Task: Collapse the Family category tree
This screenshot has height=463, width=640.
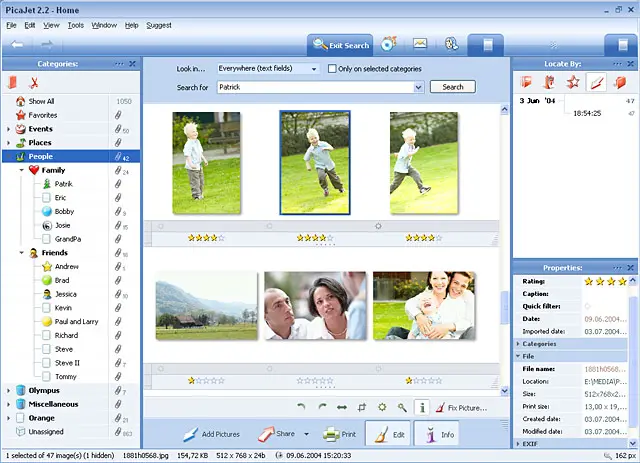Action: pyautogui.click(x=22, y=170)
